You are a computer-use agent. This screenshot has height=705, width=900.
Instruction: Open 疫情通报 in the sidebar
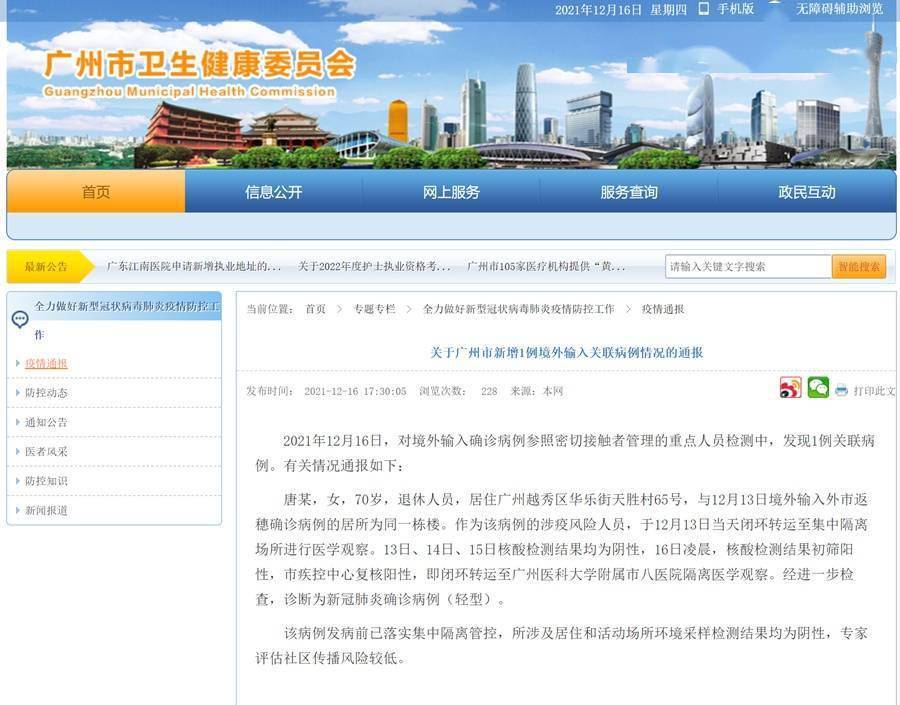(x=46, y=363)
